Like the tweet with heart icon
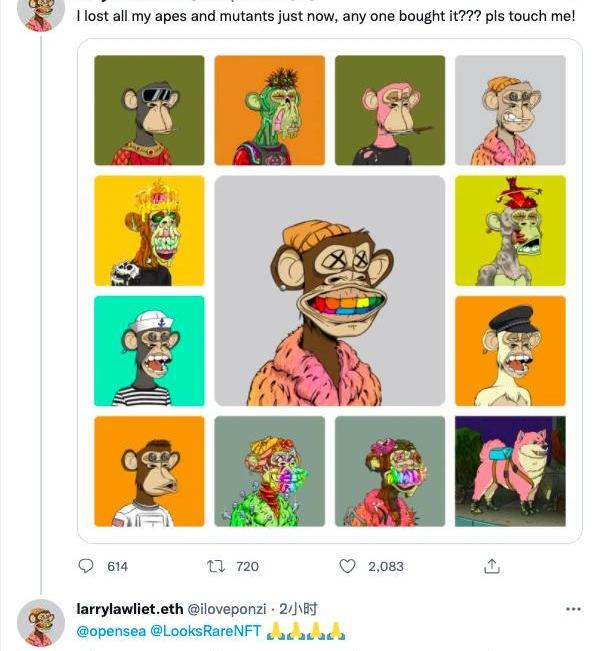597x651 pixels. 347,566
